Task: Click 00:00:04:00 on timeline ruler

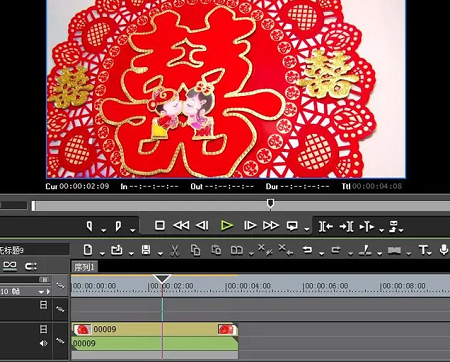Action: coord(248,286)
